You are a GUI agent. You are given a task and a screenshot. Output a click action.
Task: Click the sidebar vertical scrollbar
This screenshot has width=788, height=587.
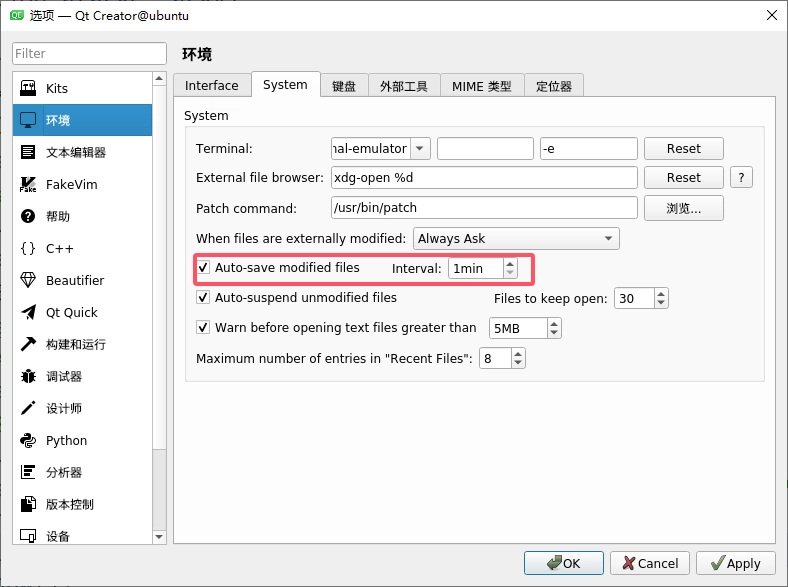tap(159, 300)
